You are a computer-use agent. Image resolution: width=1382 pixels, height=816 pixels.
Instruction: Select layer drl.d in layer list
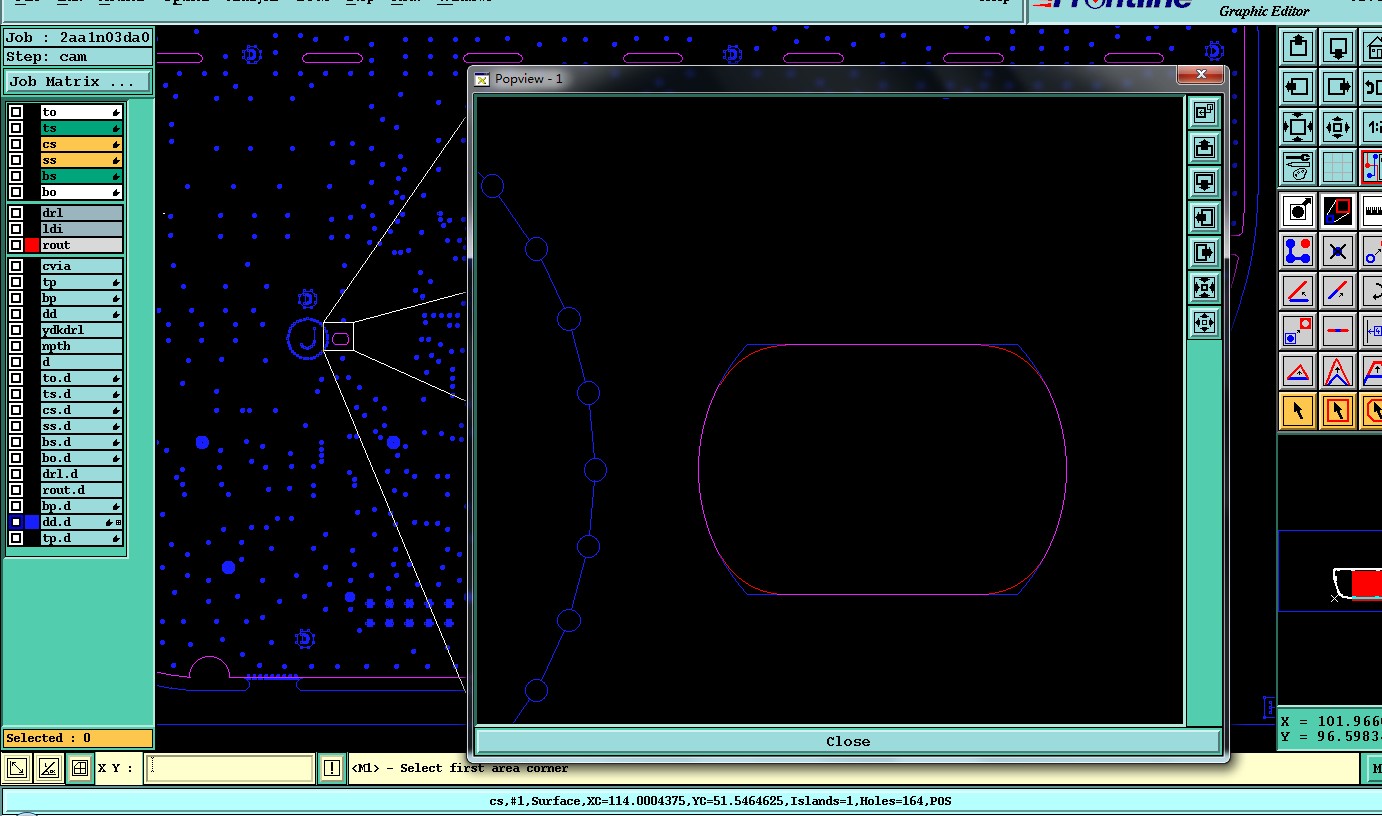tap(81, 474)
